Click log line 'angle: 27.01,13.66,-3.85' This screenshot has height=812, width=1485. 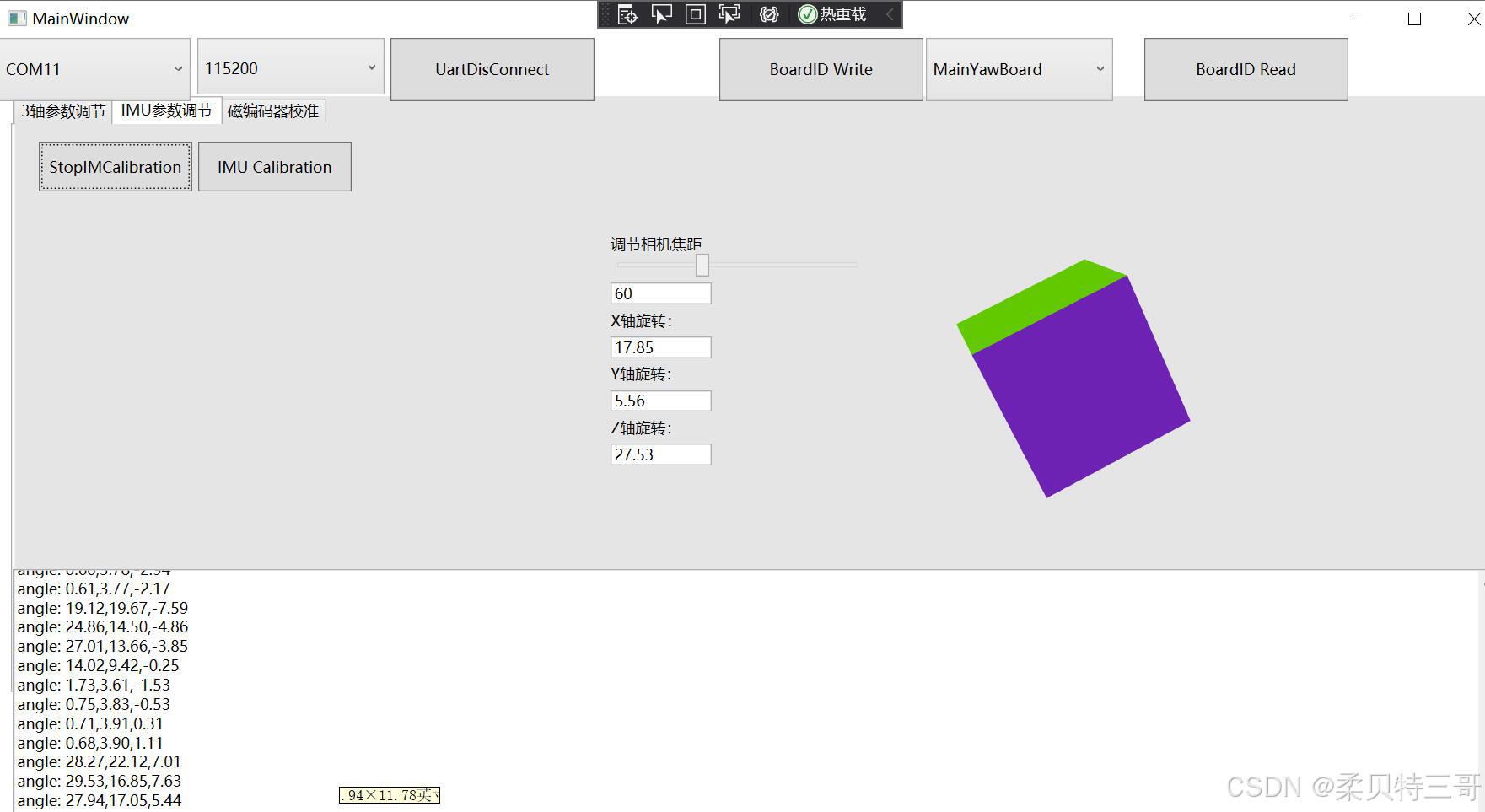tap(103, 646)
